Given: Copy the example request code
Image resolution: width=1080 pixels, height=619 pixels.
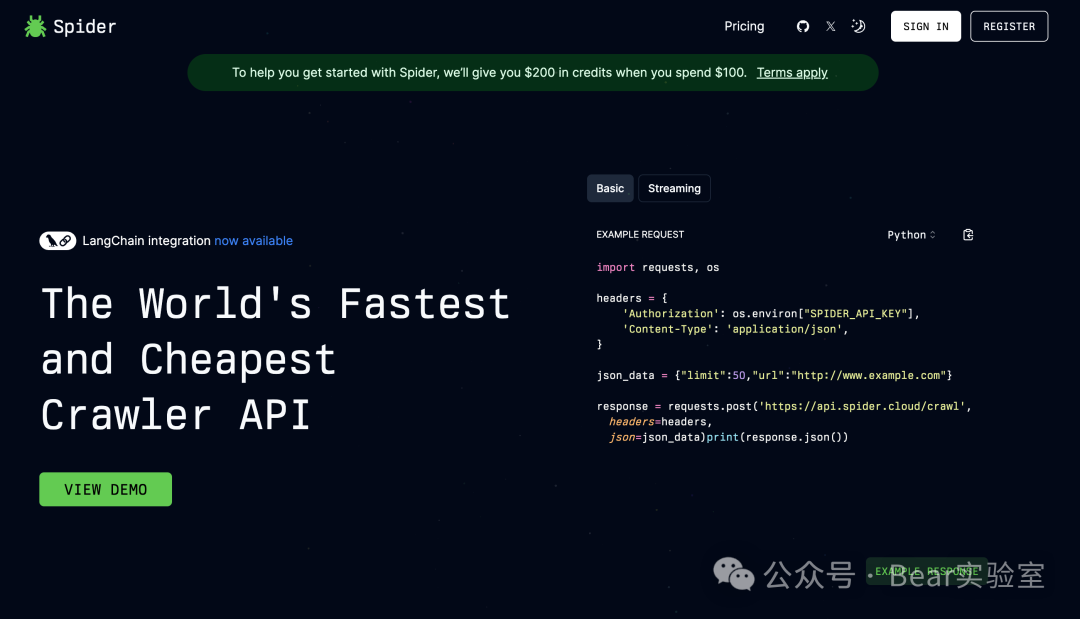Looking at the screenshot, I should 968,235.
